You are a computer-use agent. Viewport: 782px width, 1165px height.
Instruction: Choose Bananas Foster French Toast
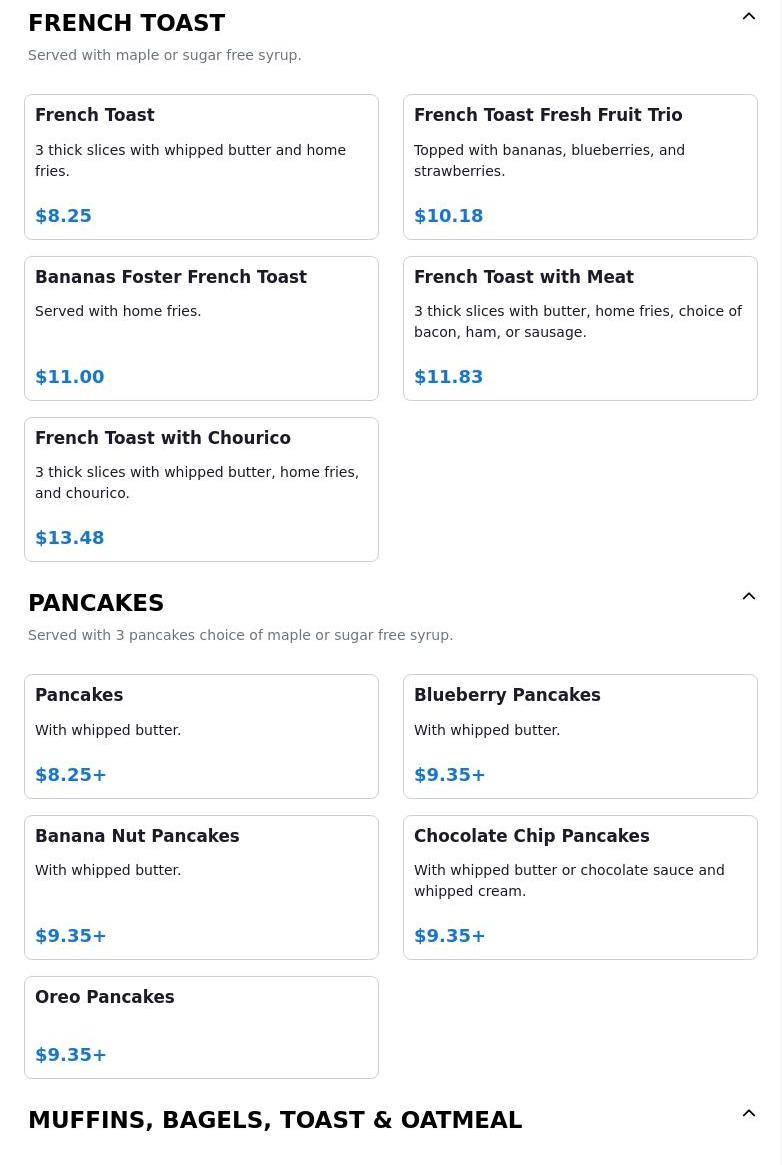point(201,328)
